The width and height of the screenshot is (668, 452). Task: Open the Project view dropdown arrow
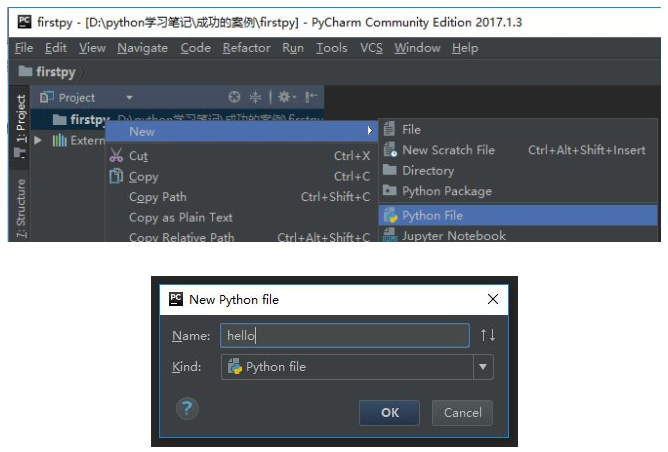tap(129, 98)
